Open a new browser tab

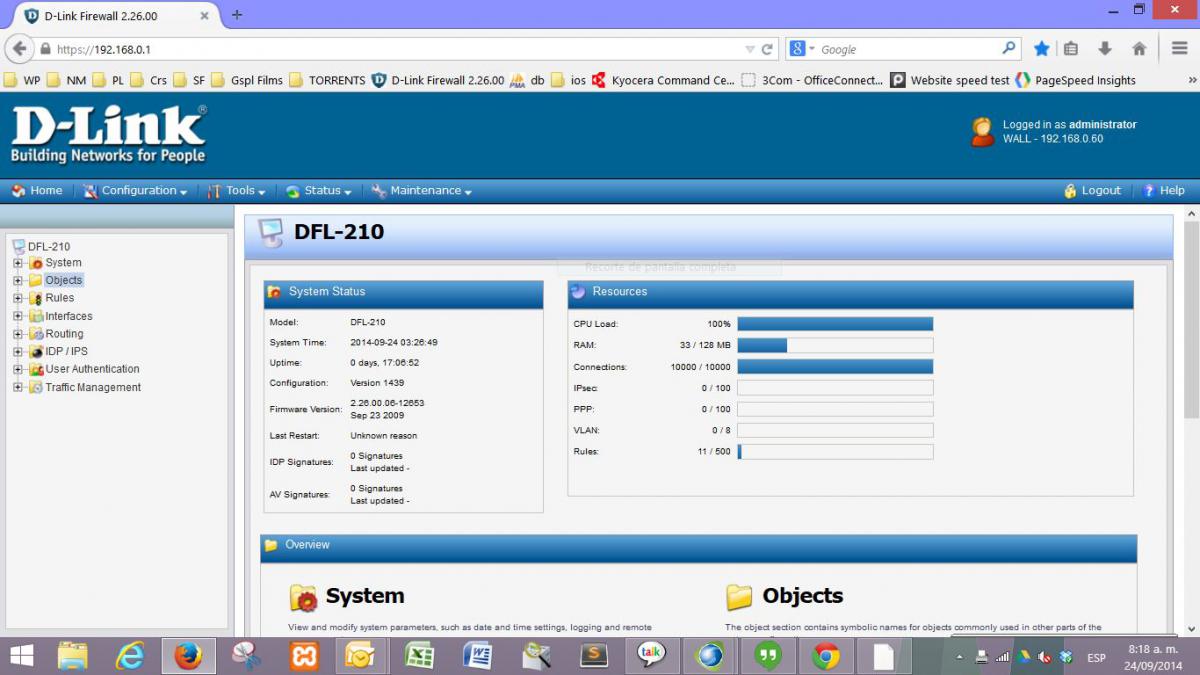click(x=237, y=15)
